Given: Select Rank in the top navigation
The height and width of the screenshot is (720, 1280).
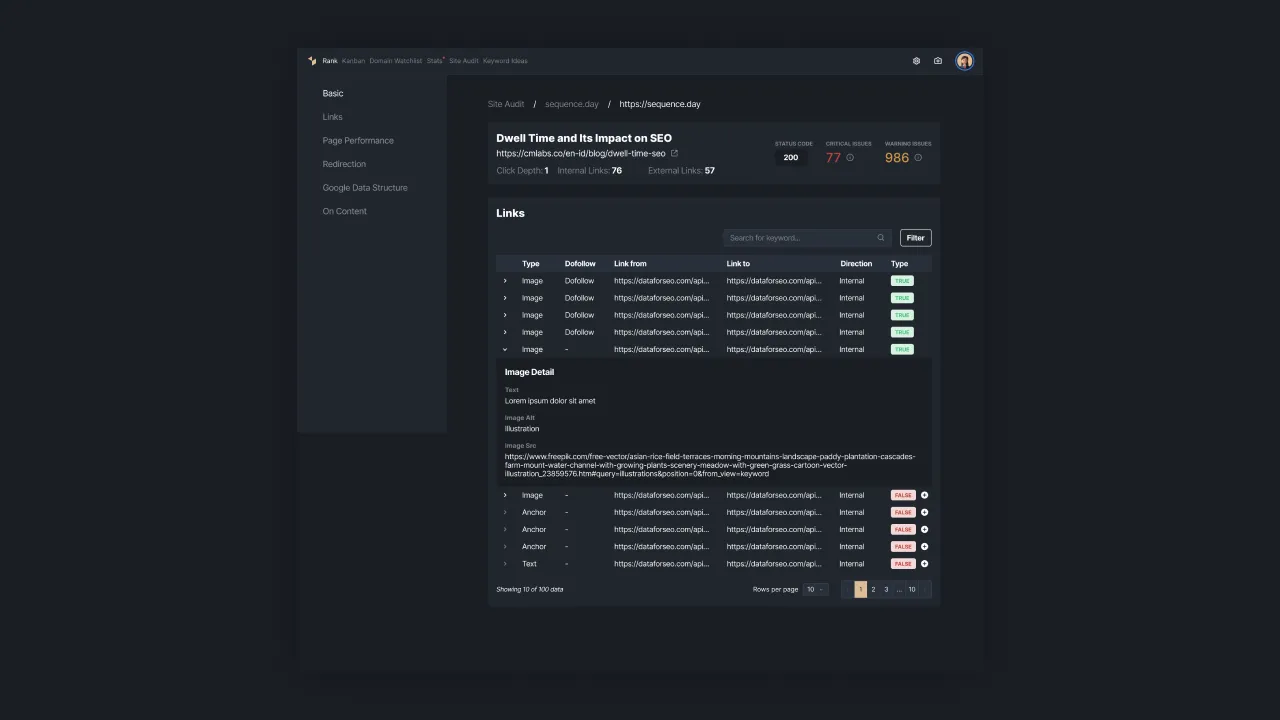Looking at the screenshot, I should [330, 61].
